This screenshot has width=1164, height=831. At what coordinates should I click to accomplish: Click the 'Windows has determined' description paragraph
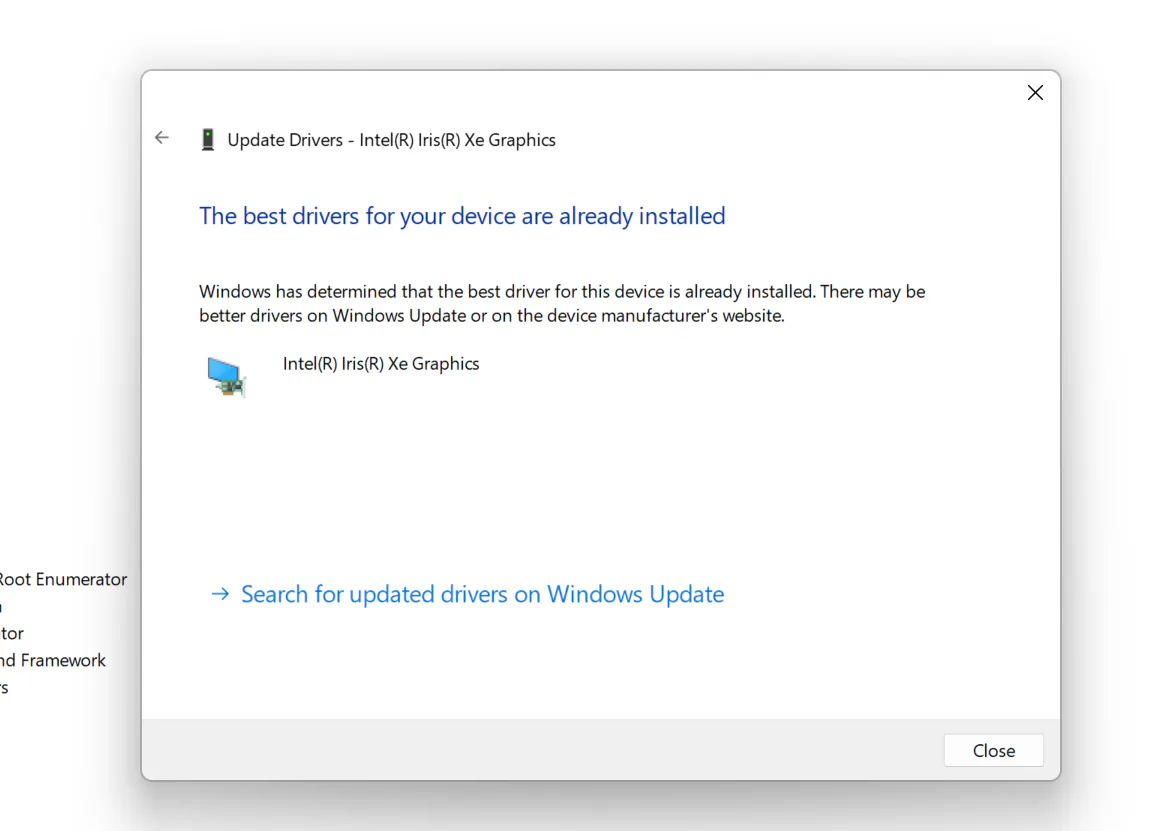tap(562, 304)
